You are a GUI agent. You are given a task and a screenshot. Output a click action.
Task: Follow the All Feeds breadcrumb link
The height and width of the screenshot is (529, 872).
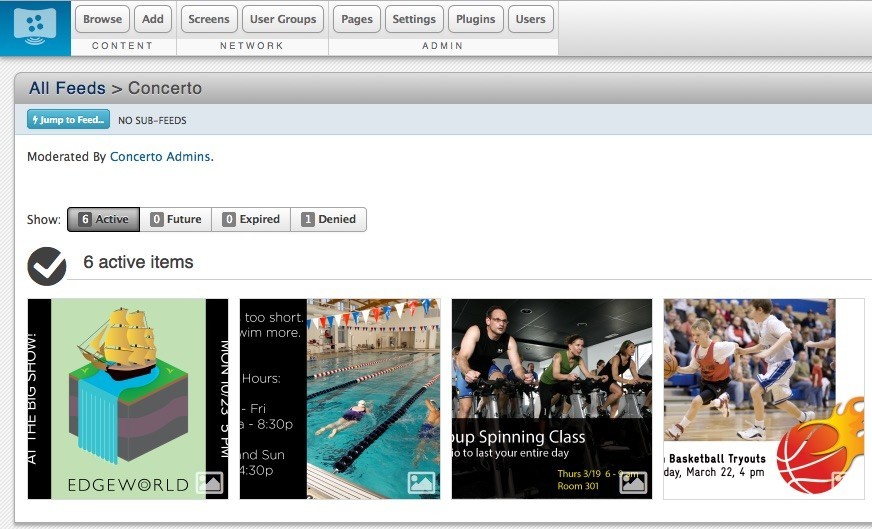tap(67, 88)
